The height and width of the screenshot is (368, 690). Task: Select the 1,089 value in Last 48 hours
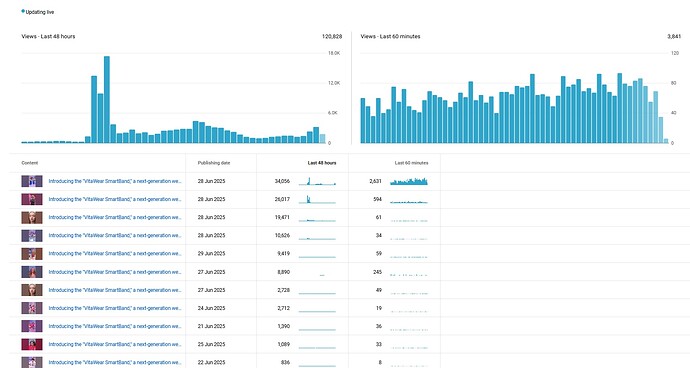click(x=283, y=344)
